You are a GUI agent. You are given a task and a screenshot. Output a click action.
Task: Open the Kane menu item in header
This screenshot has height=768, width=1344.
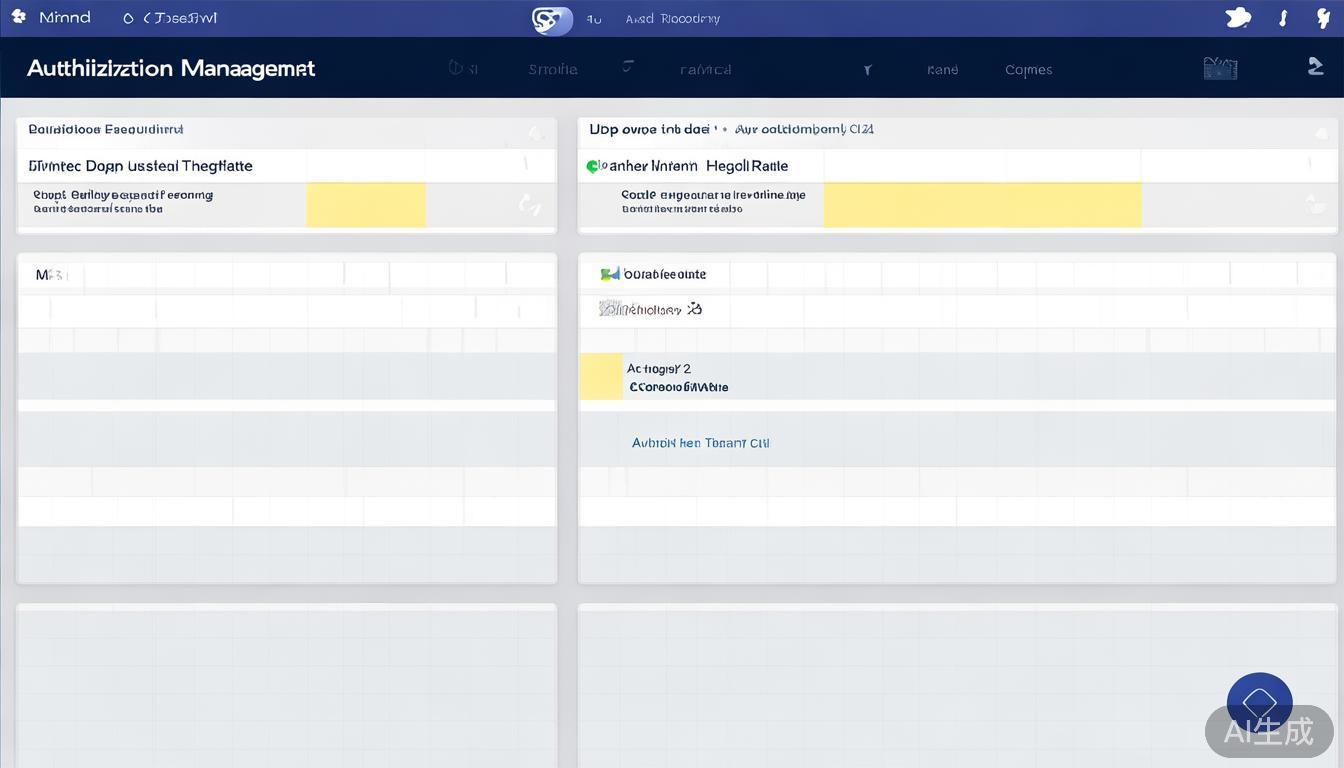(x=942, y=70)
